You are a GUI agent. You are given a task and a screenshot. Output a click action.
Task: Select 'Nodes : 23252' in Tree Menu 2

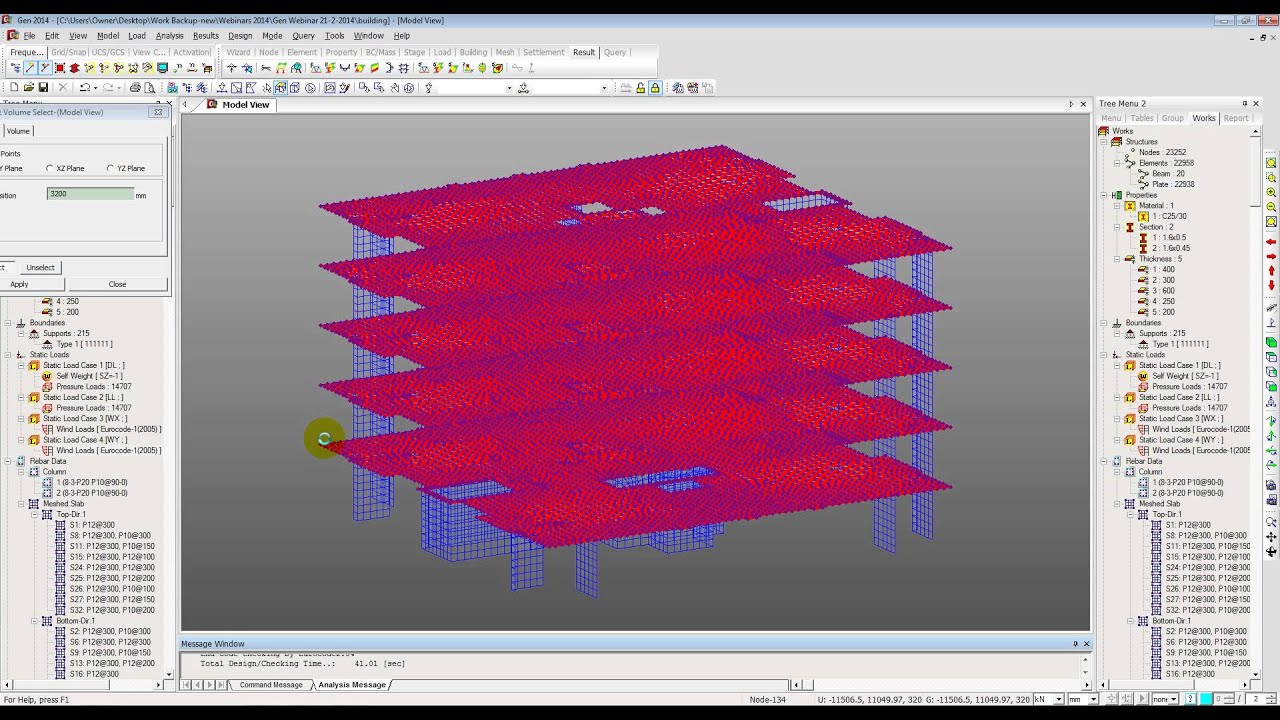tap(1162, 152)
